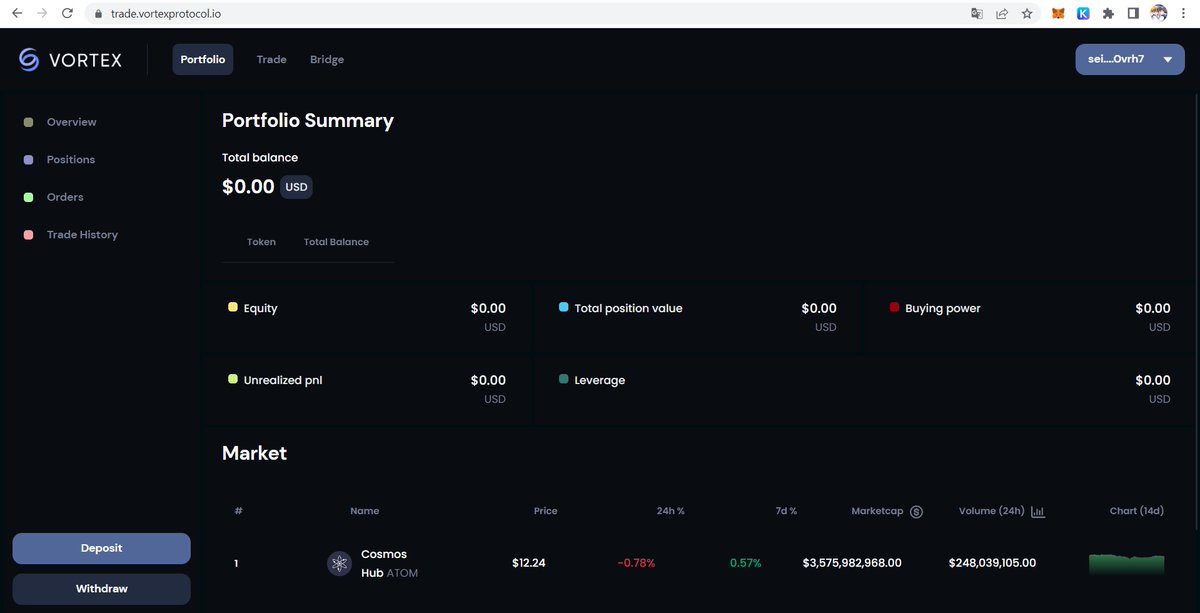1200x613 pixels.
Task: Switch to the Bridge tab
Action: coord(327,59)
